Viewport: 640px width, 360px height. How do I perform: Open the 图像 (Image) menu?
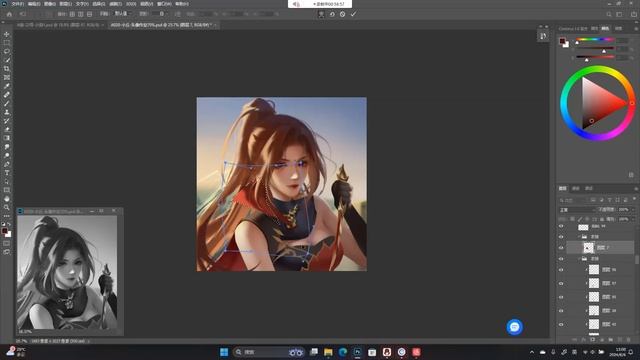(x=49, y=4)
